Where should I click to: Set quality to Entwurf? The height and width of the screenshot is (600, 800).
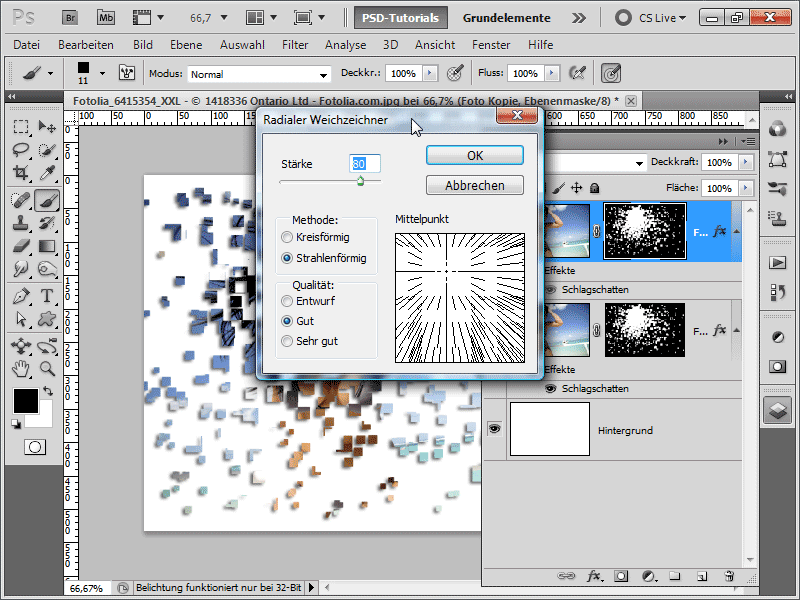point(287,301)
